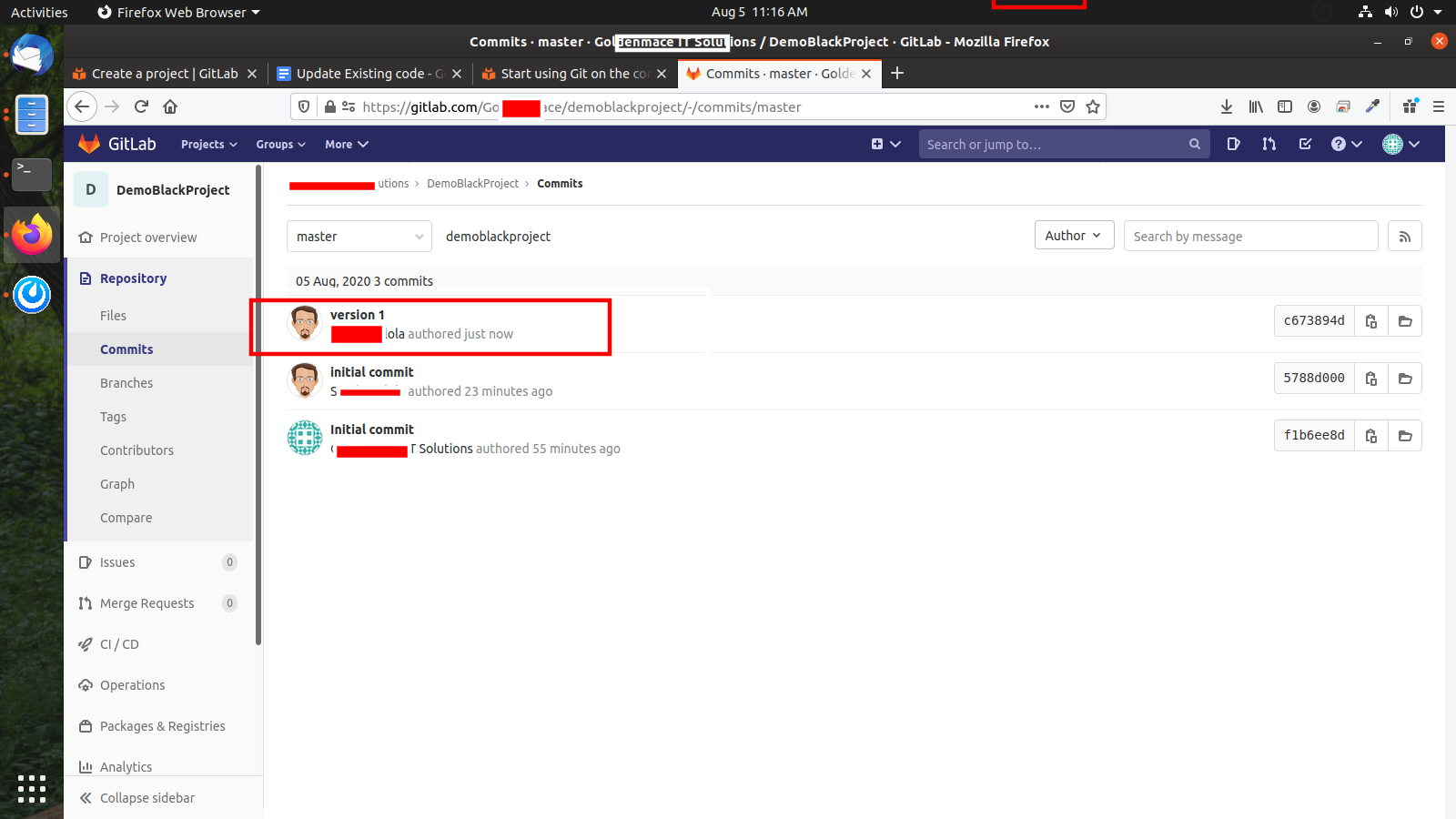Expand the Projects menu

pos(208,145)
